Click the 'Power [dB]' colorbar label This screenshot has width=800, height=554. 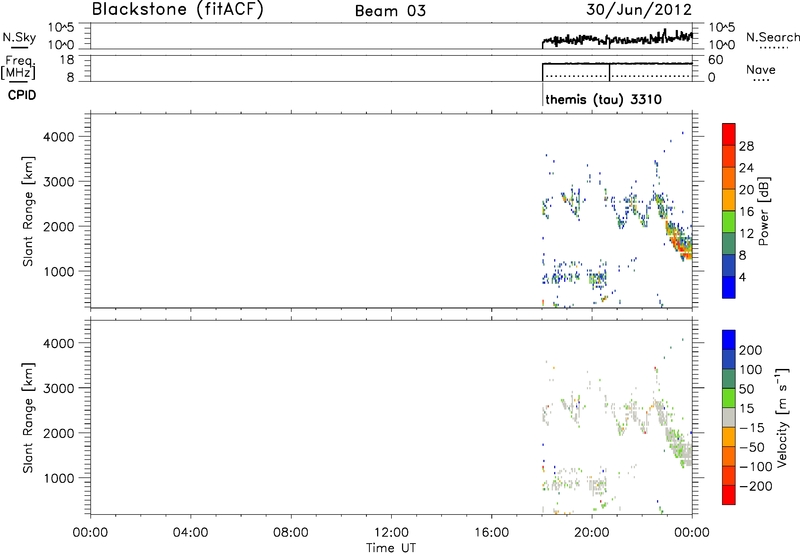tap(763, 211)
